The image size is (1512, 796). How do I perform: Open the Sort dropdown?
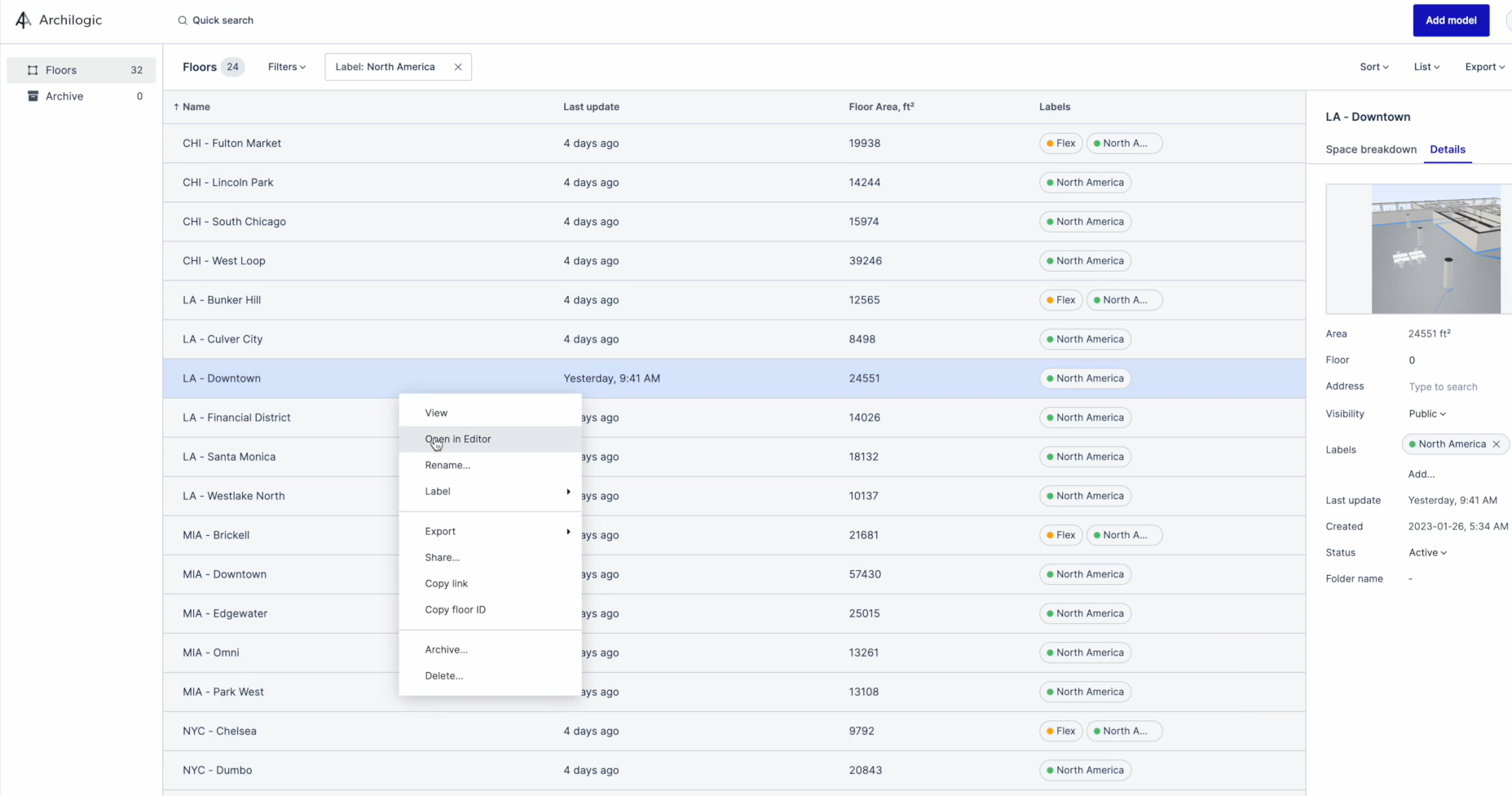click(x=1374, y=67)
